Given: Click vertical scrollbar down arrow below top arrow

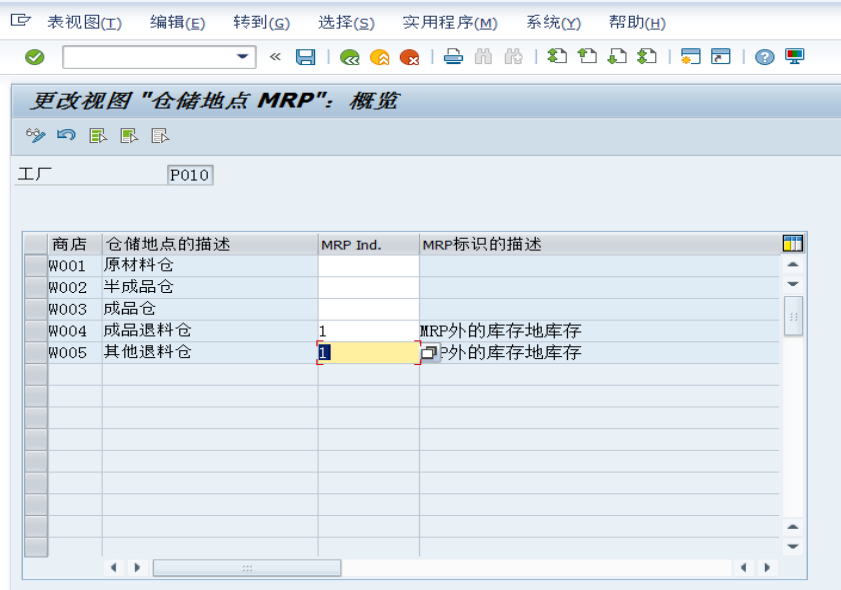Looking at the screenshot, I should [793, 284].
